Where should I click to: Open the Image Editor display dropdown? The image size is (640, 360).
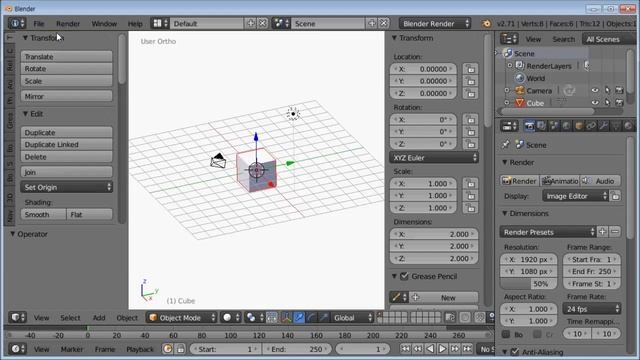[576, 196]
